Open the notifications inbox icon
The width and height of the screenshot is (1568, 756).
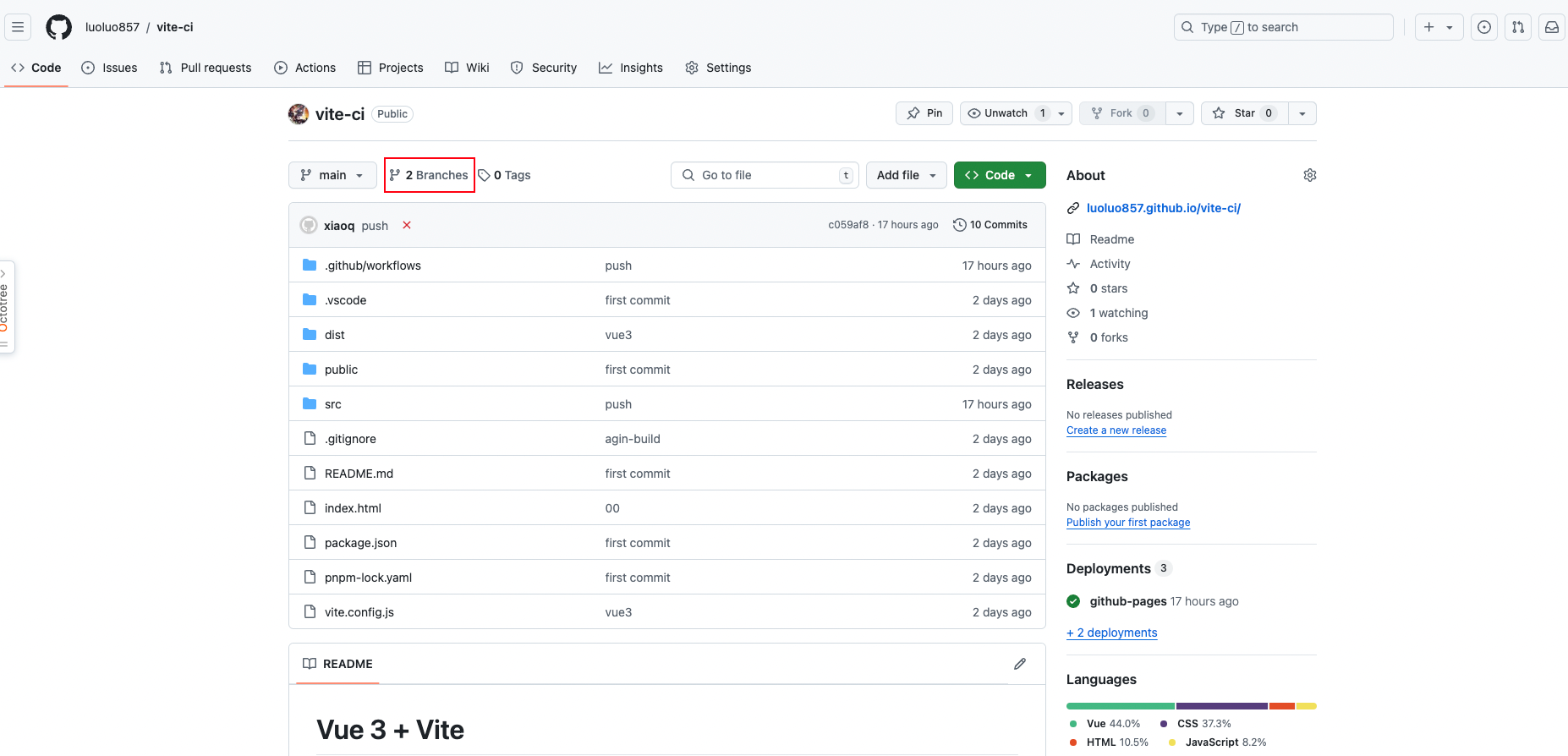(x=1552, y=27)
